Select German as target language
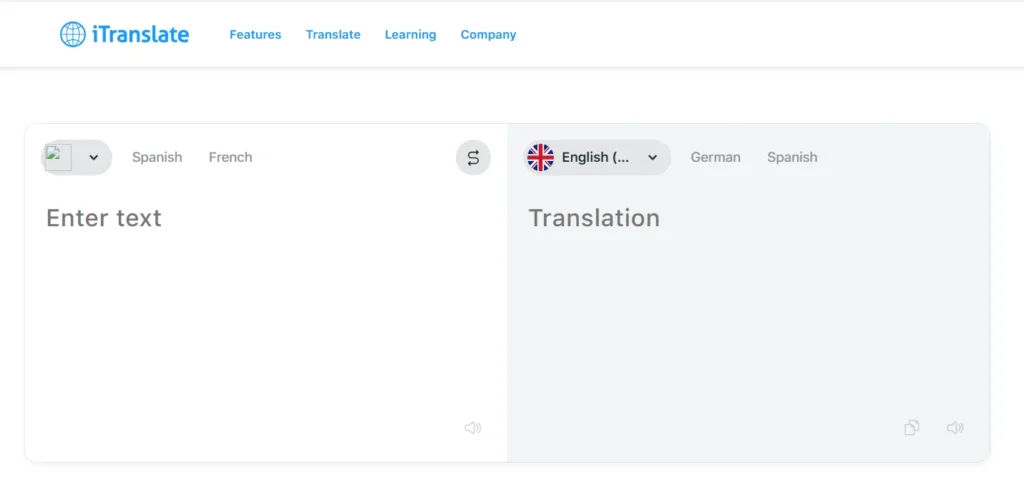This screenshot has width=1024, height=479. point(716,157)
